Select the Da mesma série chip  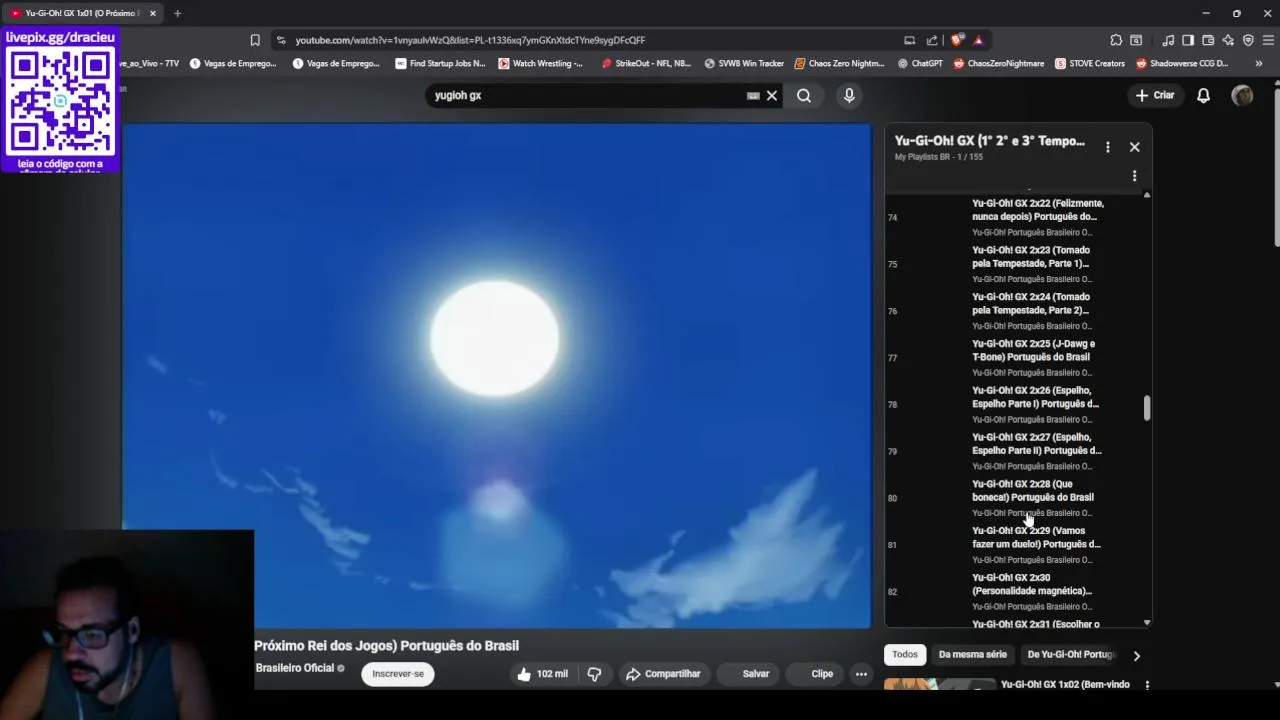tap(973, 655)
